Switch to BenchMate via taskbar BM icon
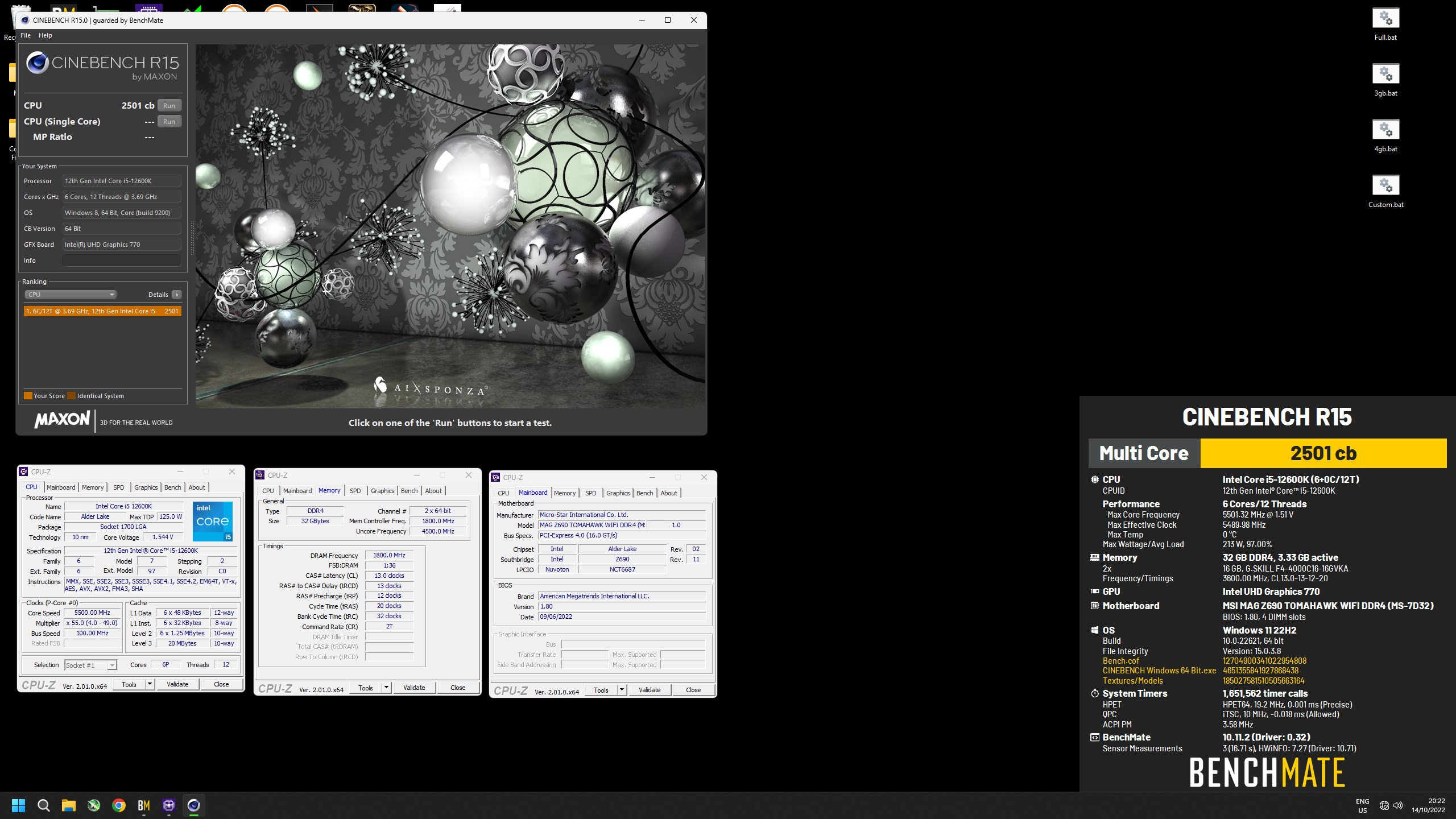Screen dimensions: 1456x819 pos(144,805)
